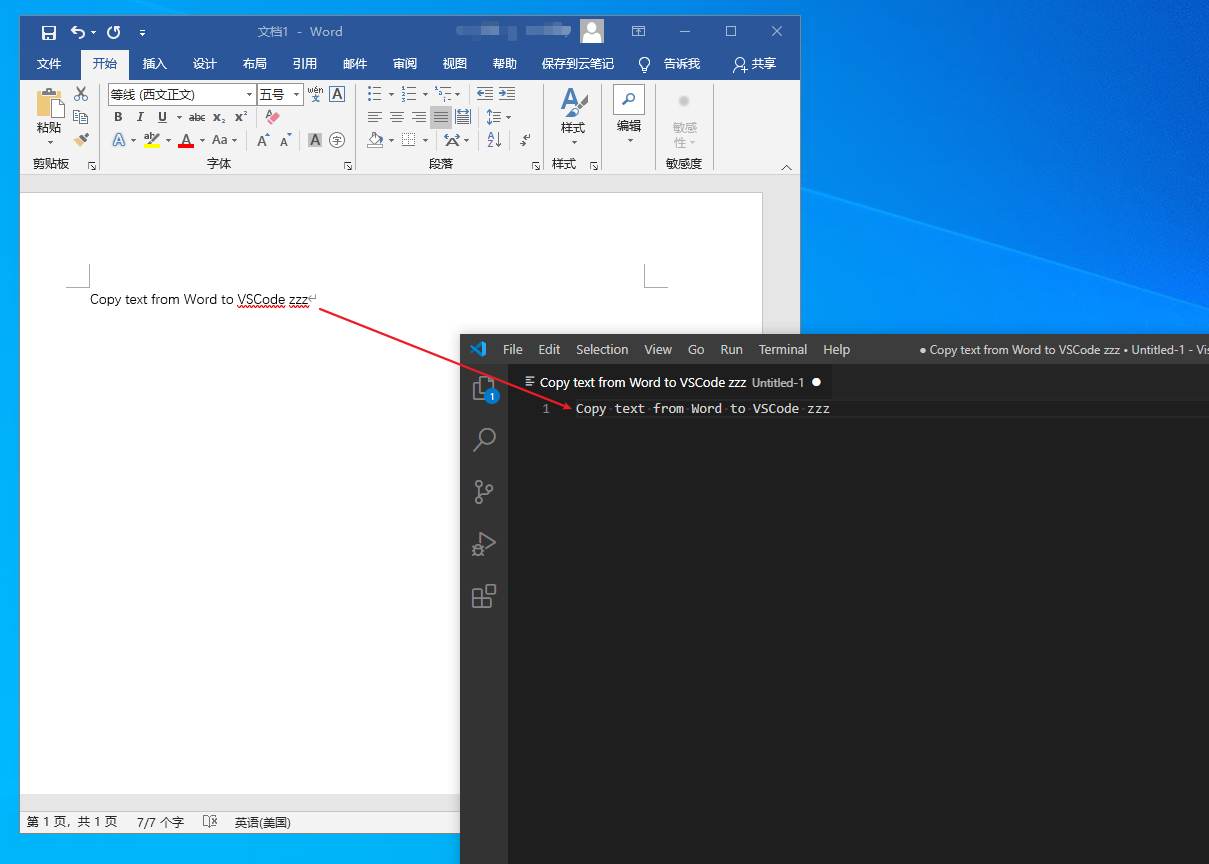
Task: Open the VSCode File menu
Action: pyautogui.click(x=513, y=349)
